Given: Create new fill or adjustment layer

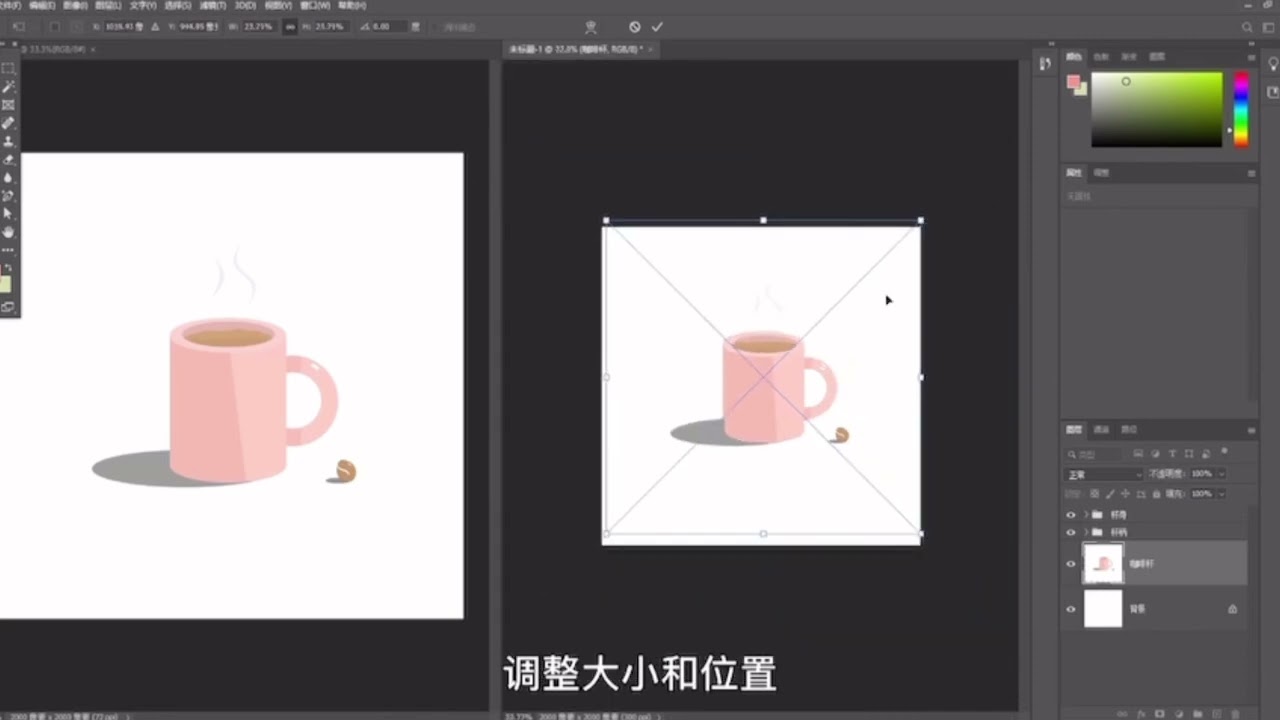Looking at the screenshot, I should [x=1179, y=714].
